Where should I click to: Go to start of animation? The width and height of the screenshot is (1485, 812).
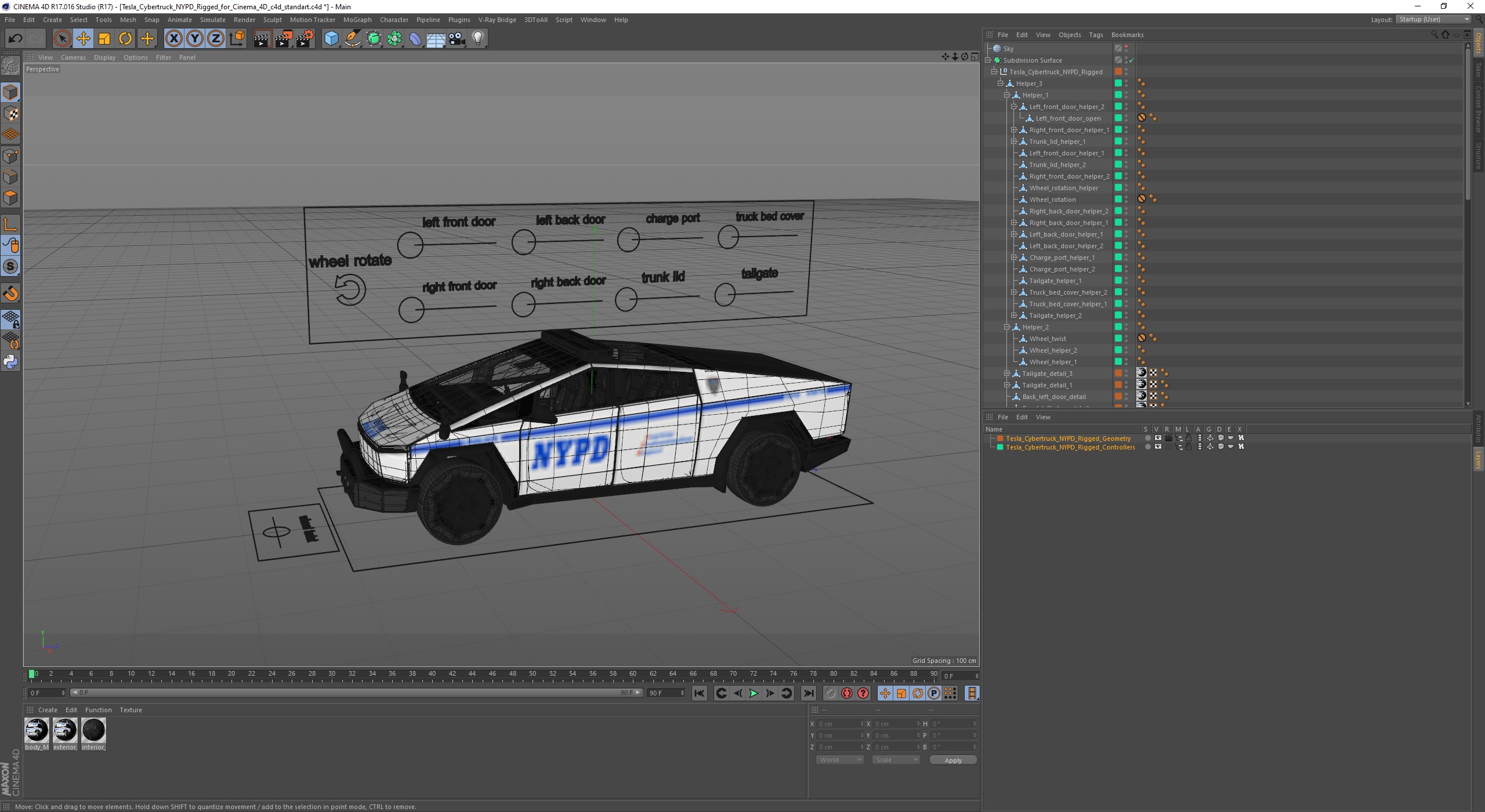700,693
